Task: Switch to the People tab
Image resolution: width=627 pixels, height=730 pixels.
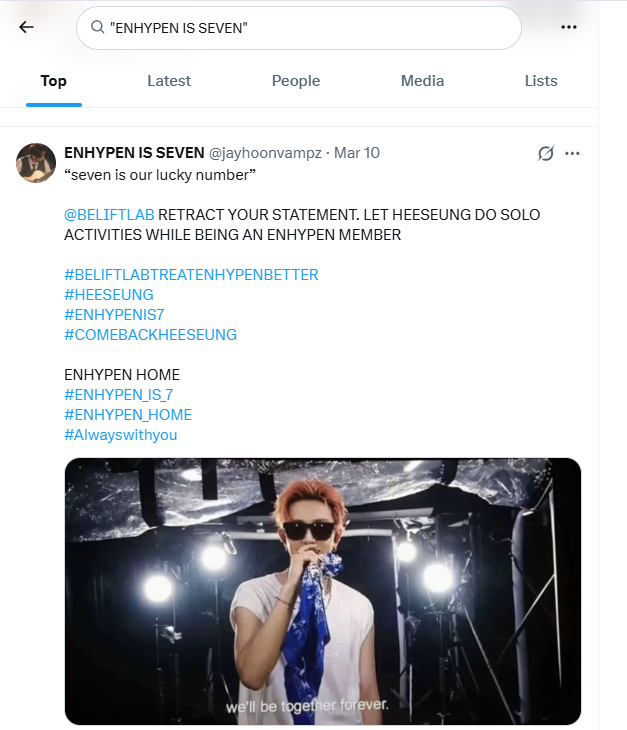Action: 296,81
